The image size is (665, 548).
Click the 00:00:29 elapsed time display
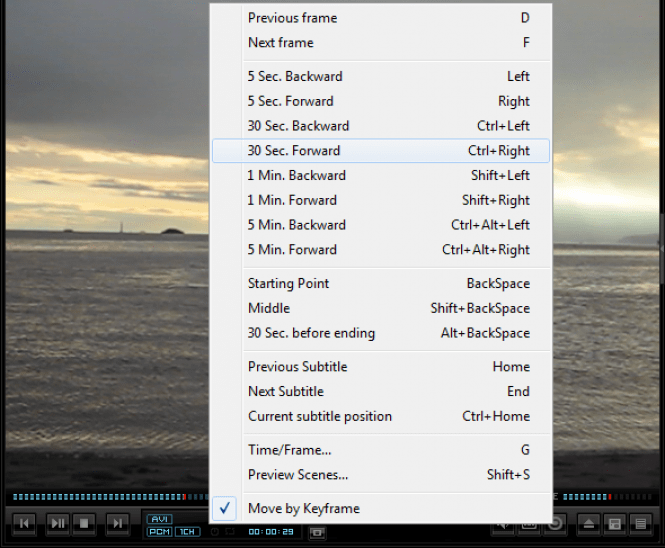point(271,532)
